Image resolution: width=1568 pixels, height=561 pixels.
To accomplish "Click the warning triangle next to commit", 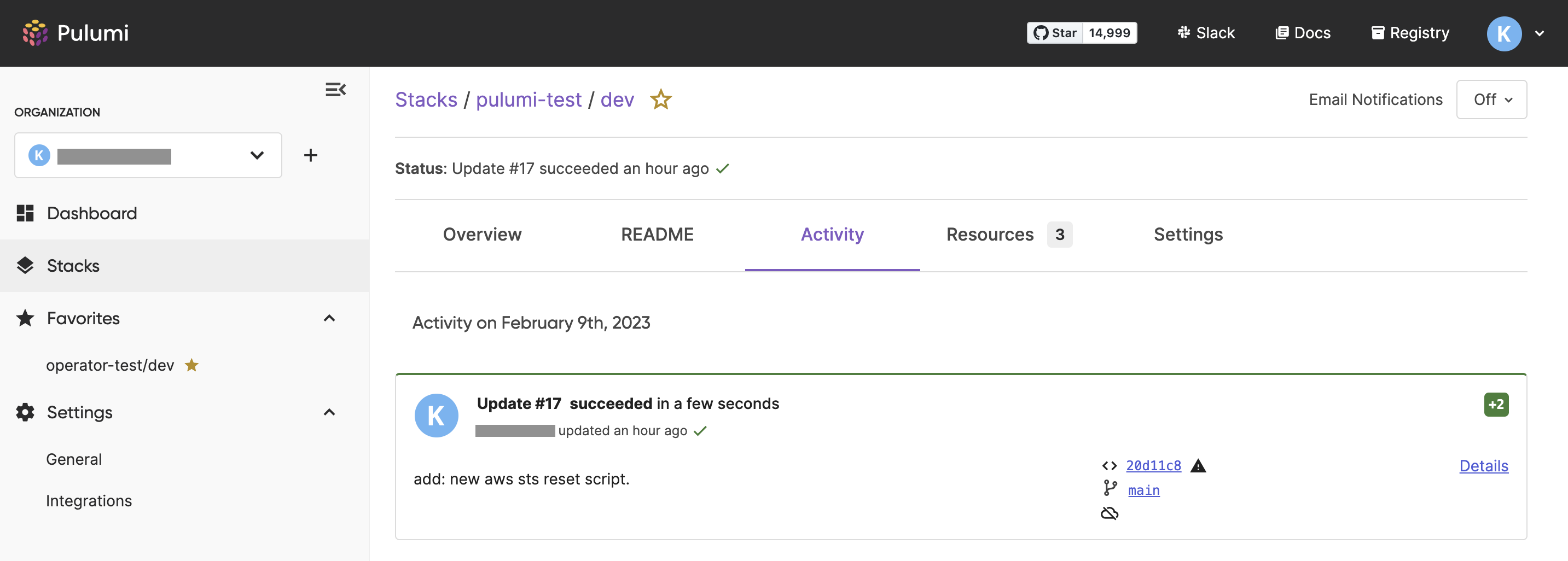I will tap(1198, 465).
